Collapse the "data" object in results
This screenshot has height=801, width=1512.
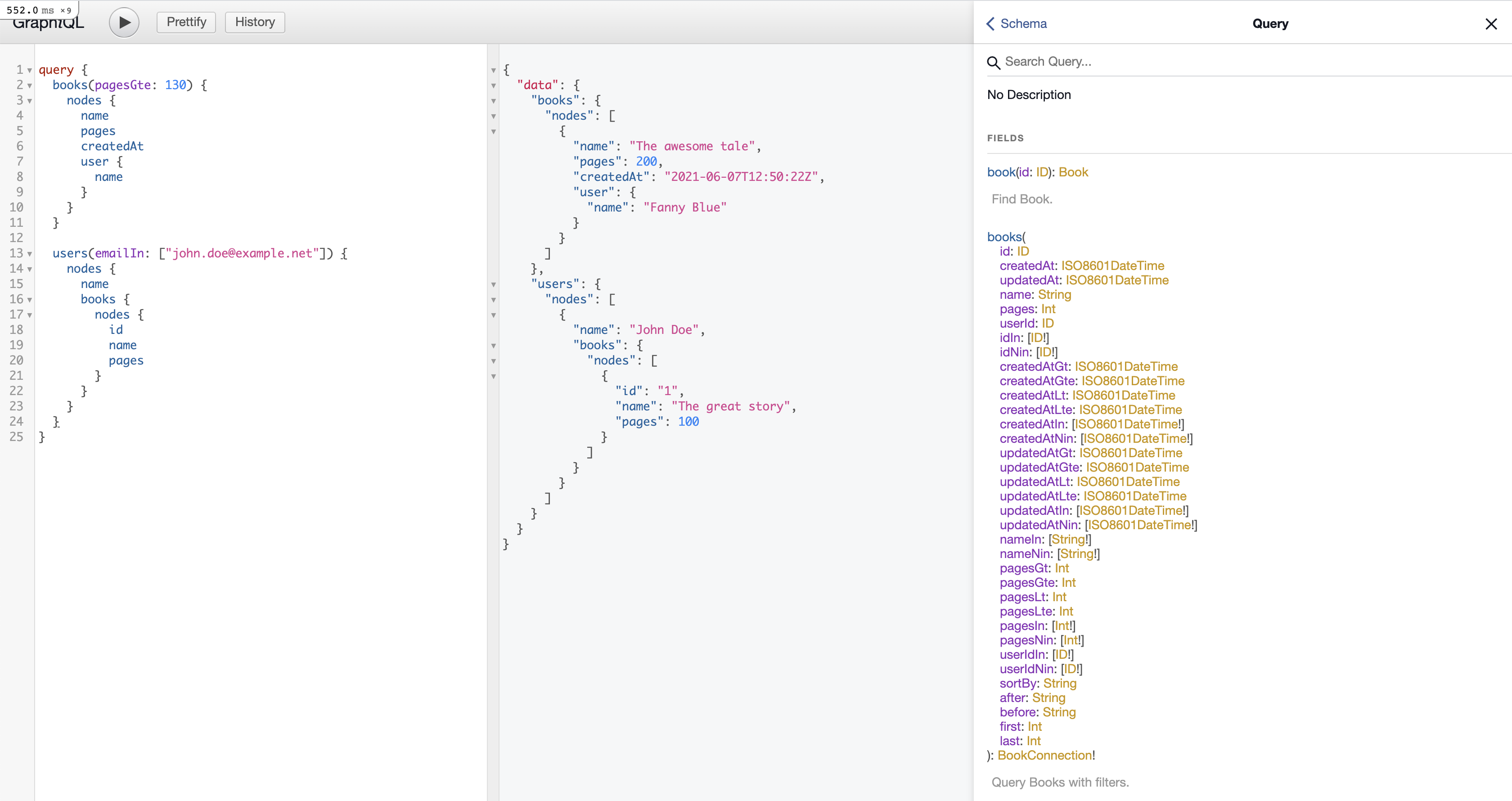(x=494, y=85)
